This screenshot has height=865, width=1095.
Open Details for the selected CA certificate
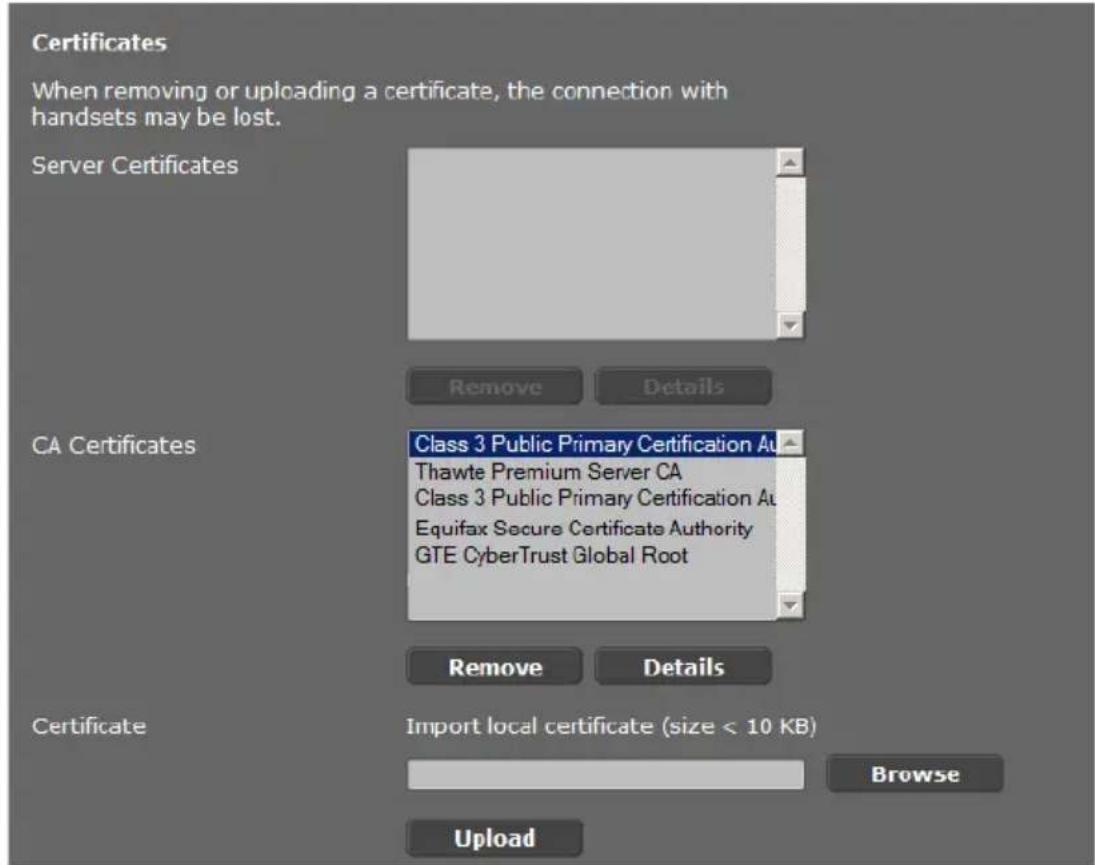coord(683,667)
